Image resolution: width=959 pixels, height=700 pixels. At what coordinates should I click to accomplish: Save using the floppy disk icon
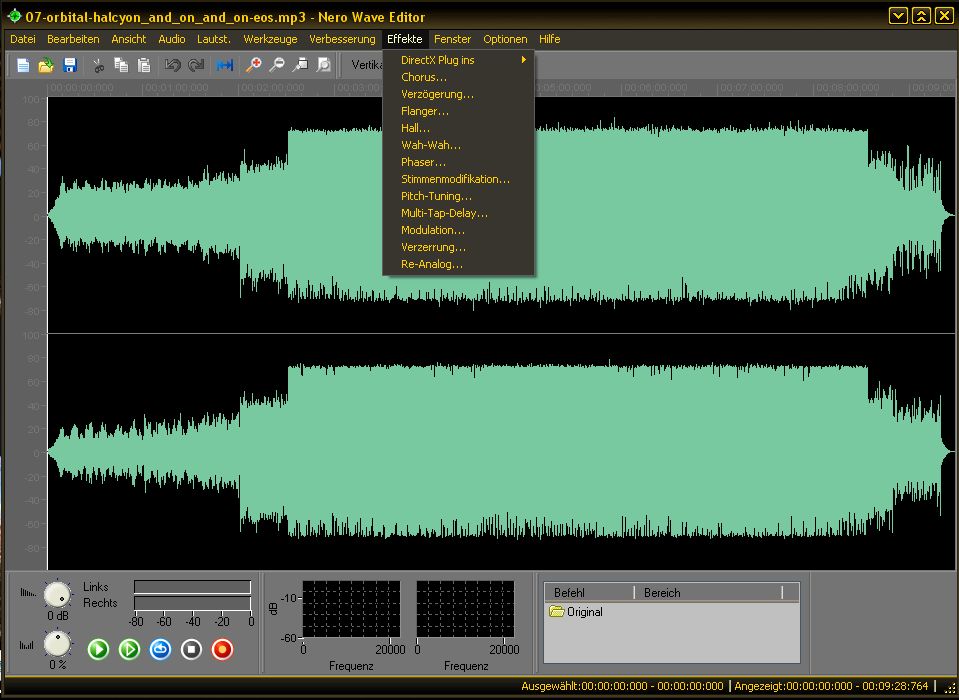tap(70, 66)
